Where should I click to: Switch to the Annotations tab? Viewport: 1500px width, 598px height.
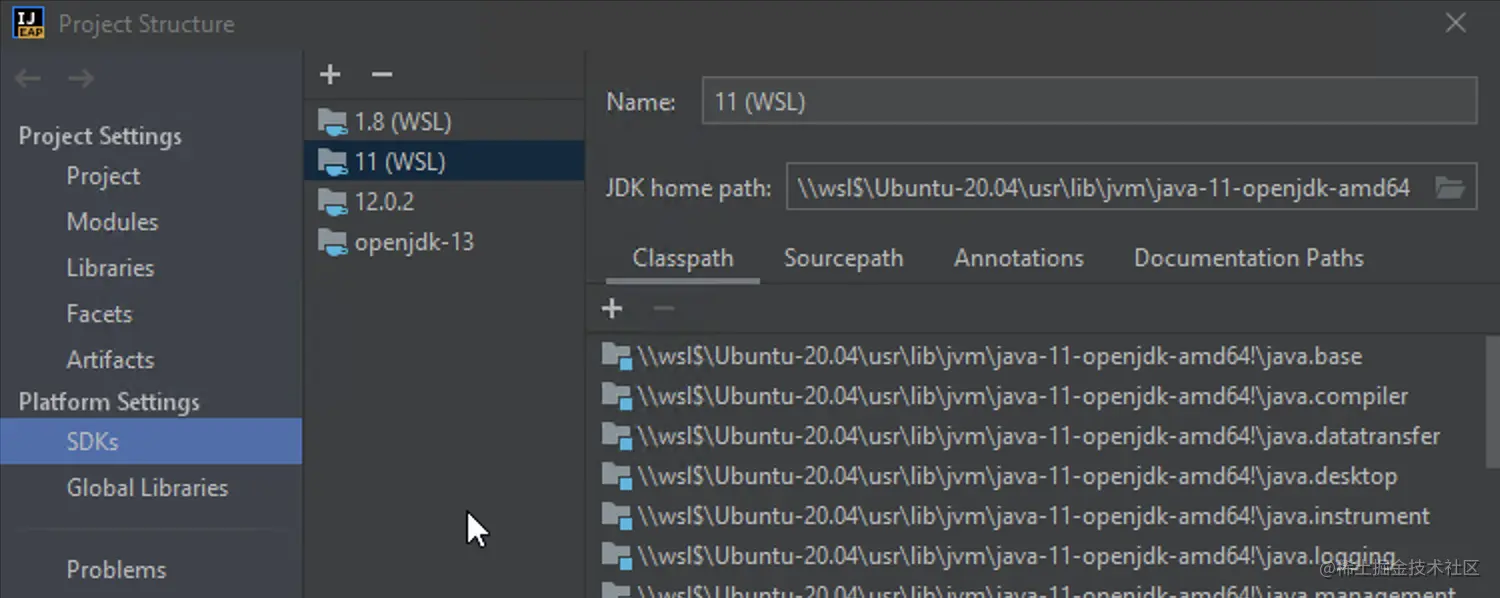coord(1018,258)
